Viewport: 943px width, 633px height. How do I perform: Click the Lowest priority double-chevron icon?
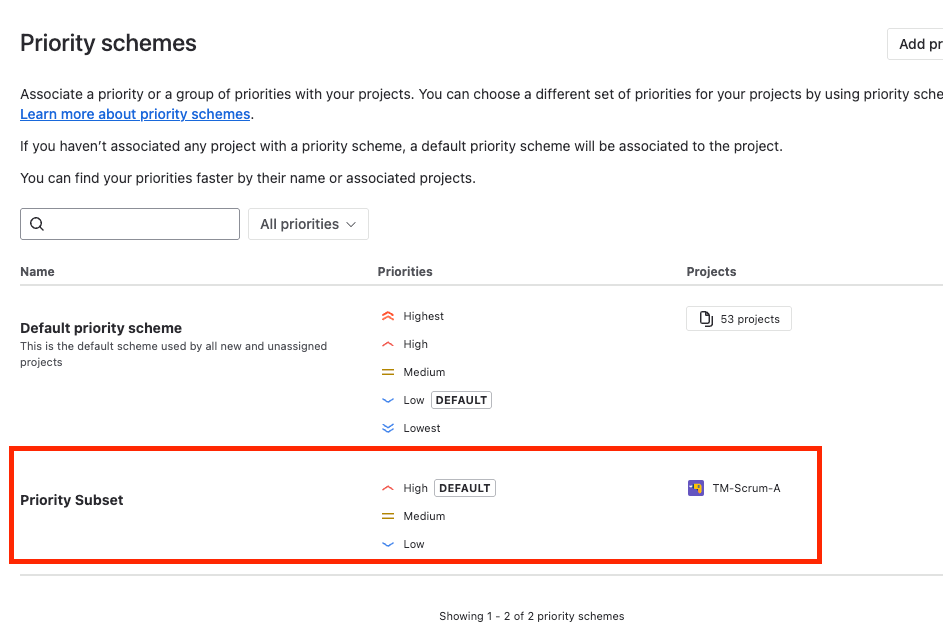click(x=388, y=428)
